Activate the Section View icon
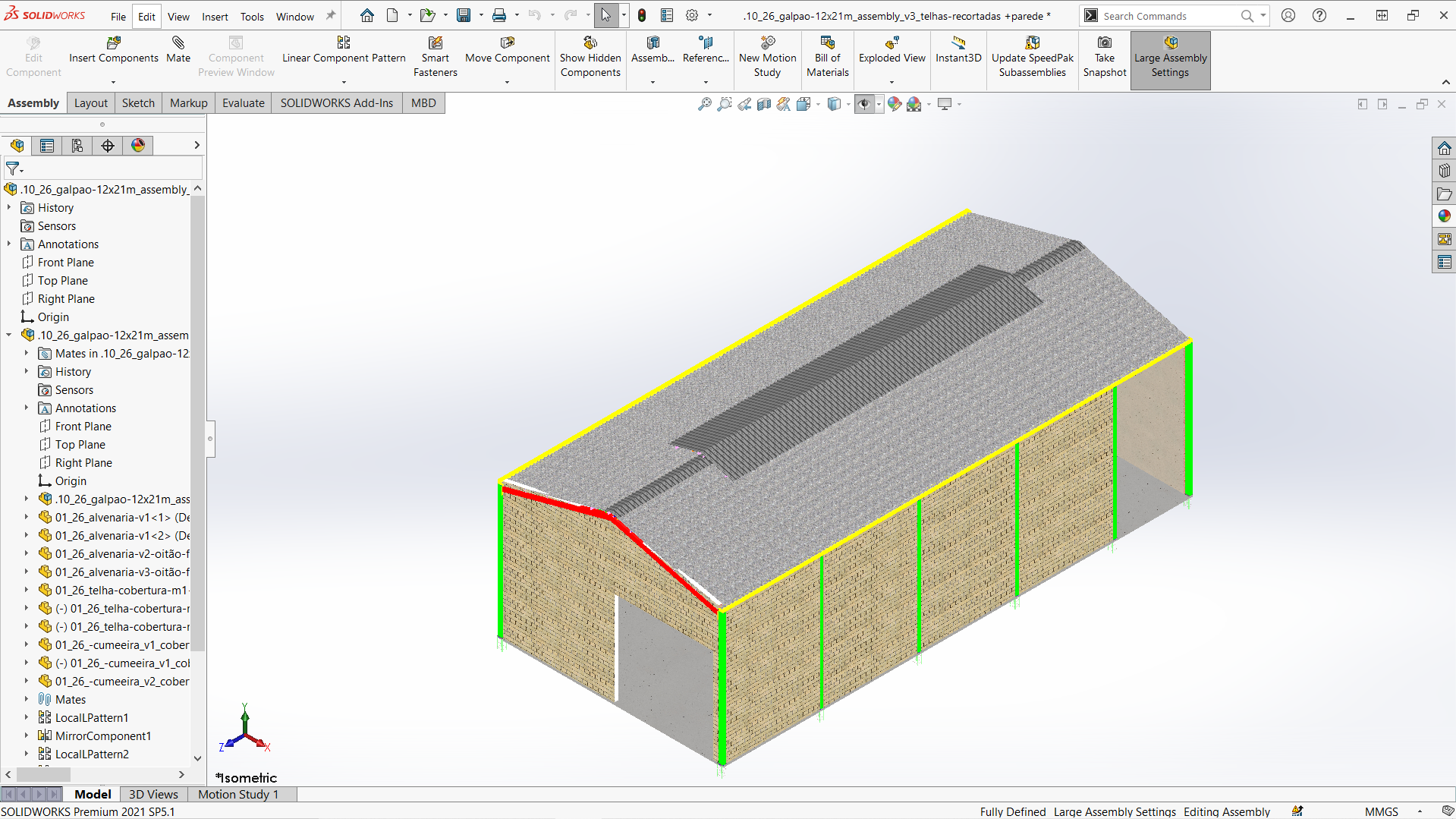Viewport: 1456px width, 819px height. pos(764,104)
